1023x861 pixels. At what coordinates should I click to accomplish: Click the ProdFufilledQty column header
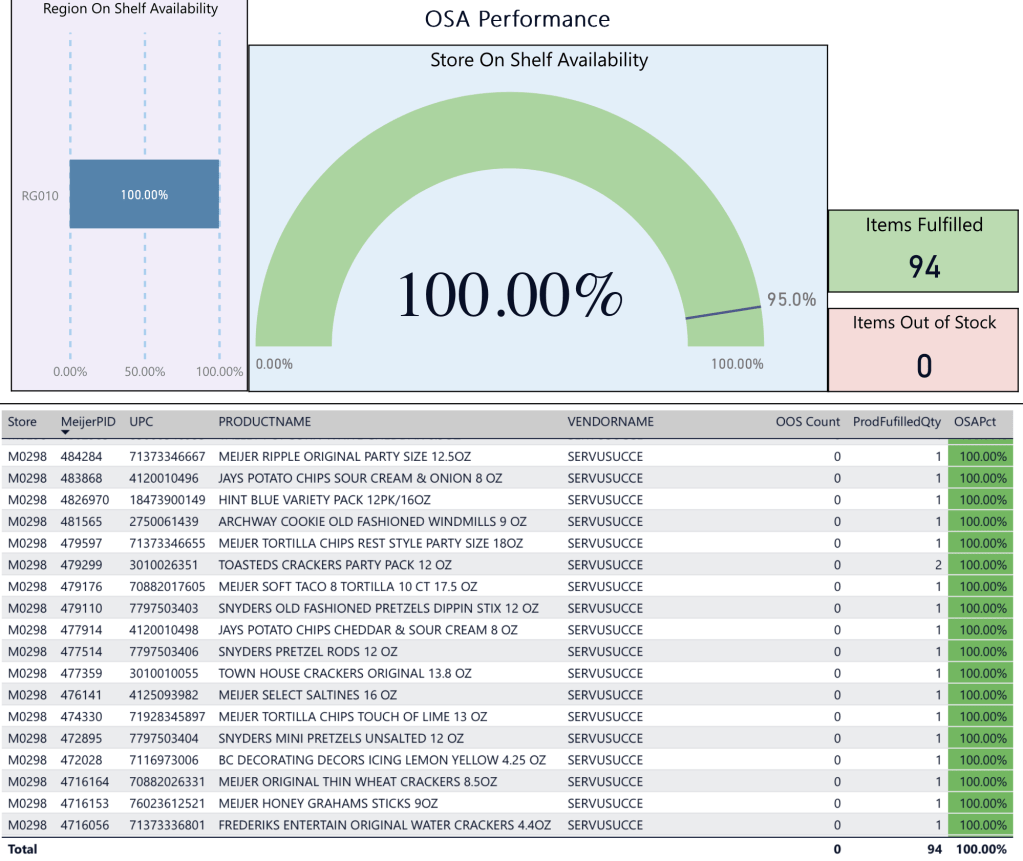pyautogui.click(x=897, y=421)
